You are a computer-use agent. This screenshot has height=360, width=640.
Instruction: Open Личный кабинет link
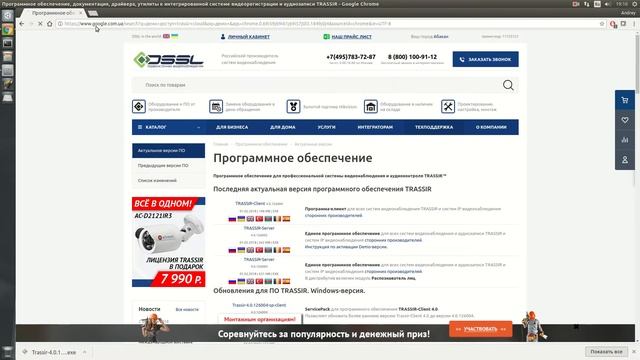coord(249,37)
